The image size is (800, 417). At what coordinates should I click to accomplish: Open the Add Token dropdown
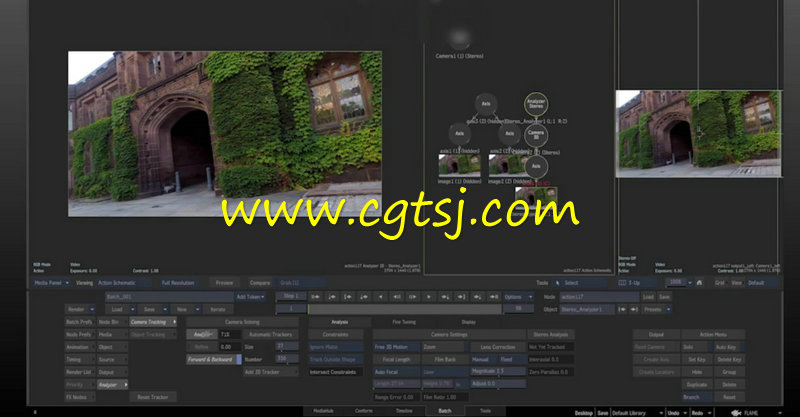click(251, 297)
